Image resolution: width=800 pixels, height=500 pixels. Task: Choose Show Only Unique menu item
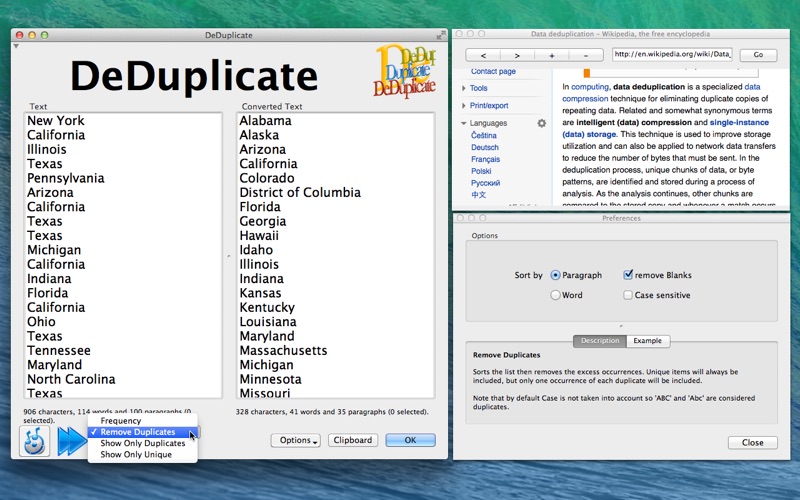(x=142, y=455)
